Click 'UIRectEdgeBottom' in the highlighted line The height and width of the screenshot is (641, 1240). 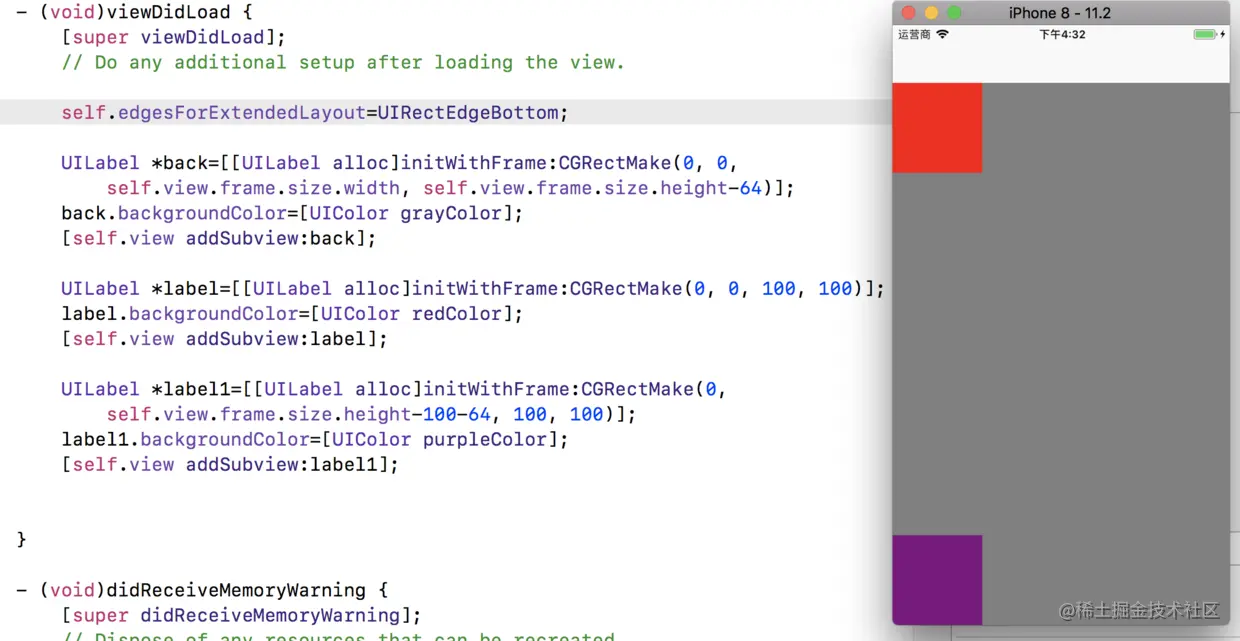click(468, 113)
